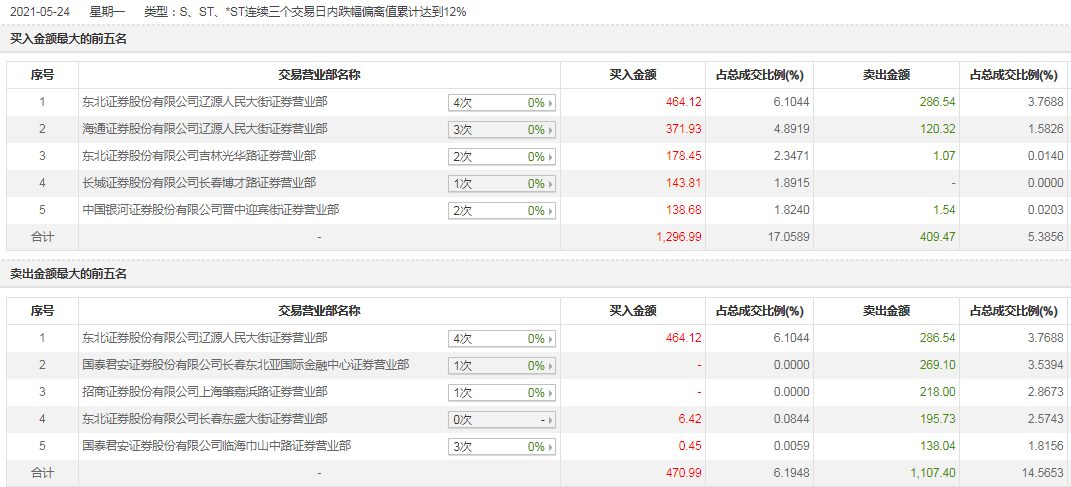Expand the 2次 0% box for 东北证券吉林光华路
This screenshot has height=487, width=1071.
click(x=502, y=156)
